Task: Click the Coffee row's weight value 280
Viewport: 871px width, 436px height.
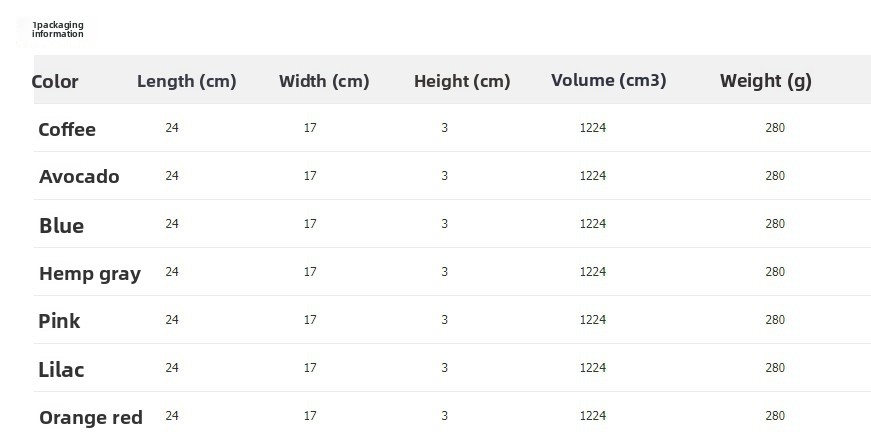Action: click(775, 128)
